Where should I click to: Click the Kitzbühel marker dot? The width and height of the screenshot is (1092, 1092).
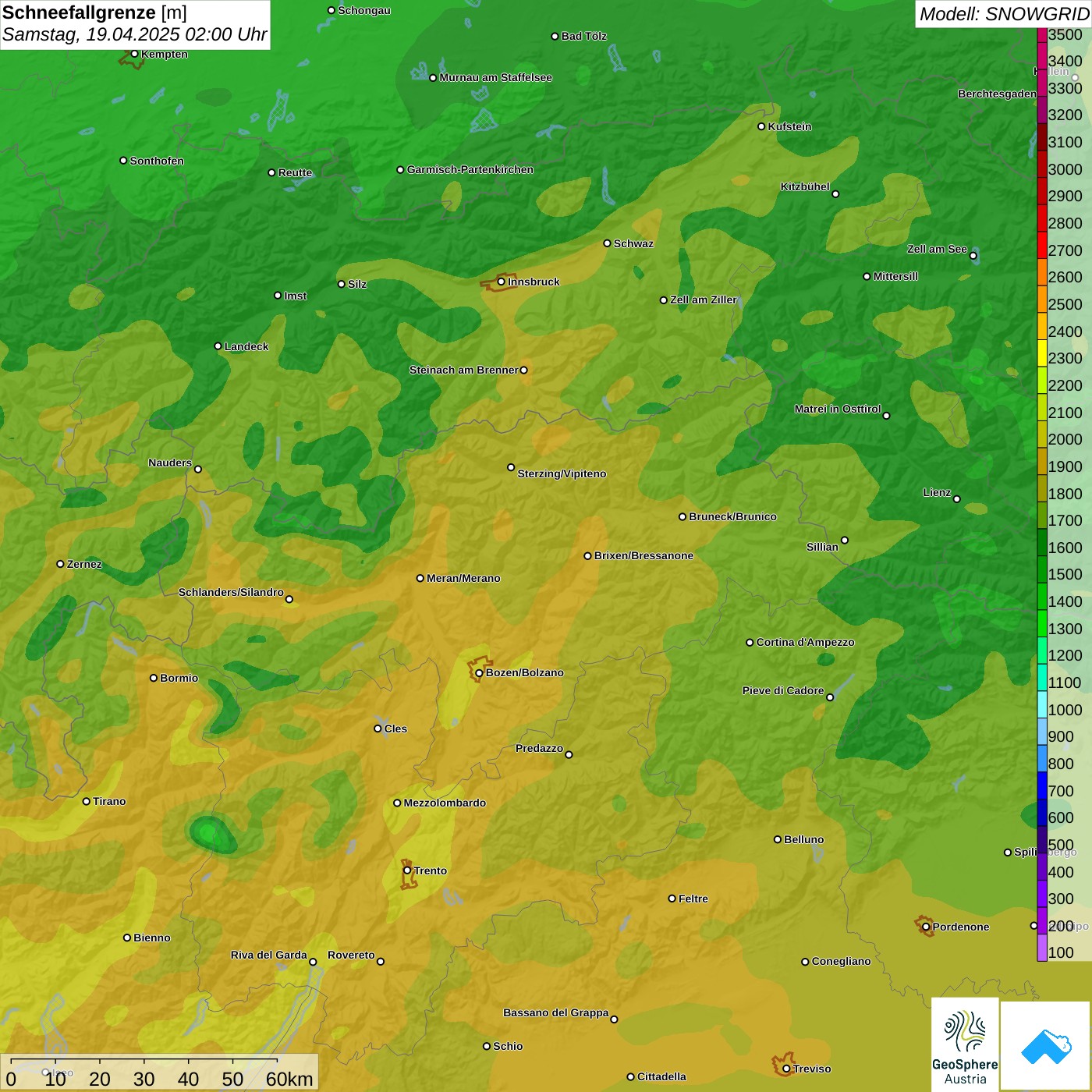(x=835, y=194)
